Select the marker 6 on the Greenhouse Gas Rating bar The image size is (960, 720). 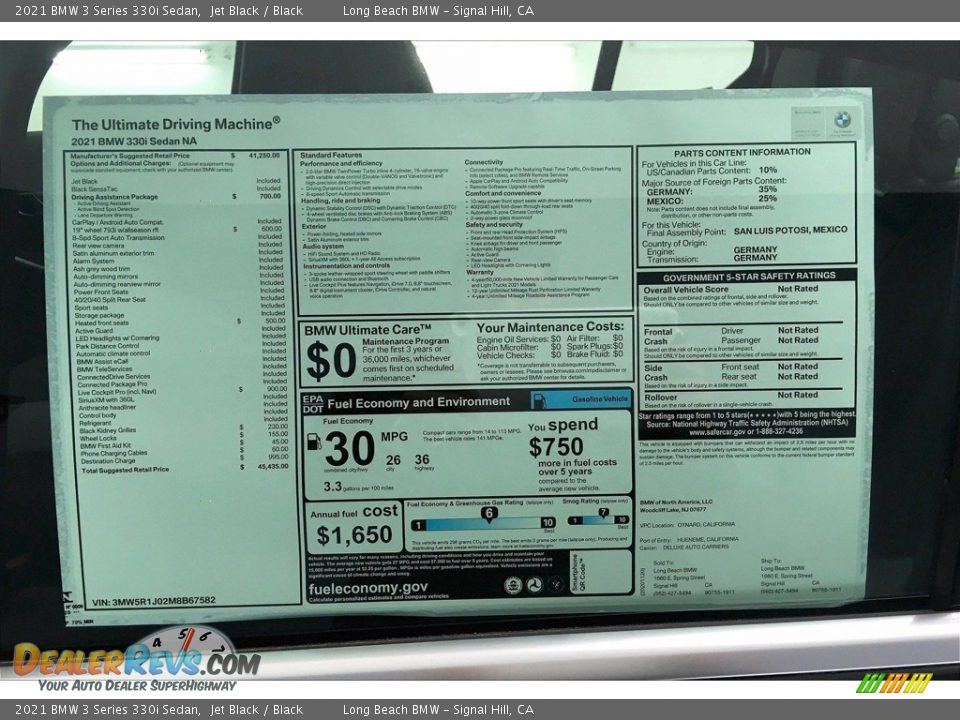489,514
